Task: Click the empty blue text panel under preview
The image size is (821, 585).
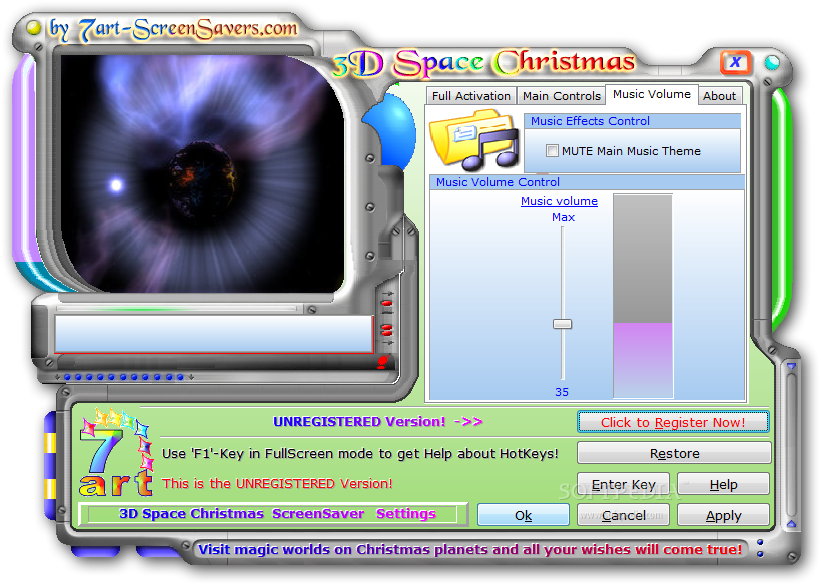Action: coord(214,333)
